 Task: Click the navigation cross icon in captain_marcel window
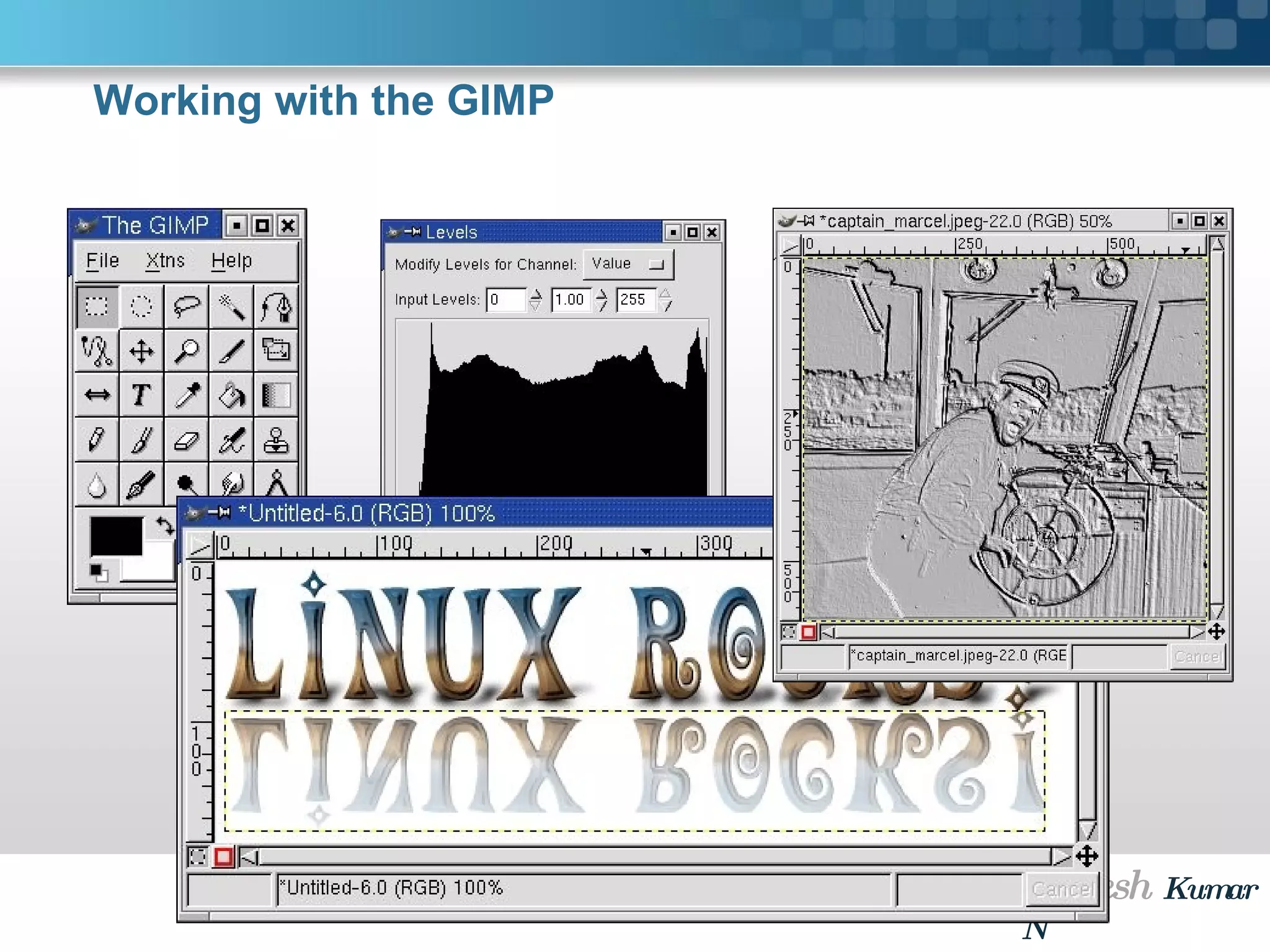1216,632
